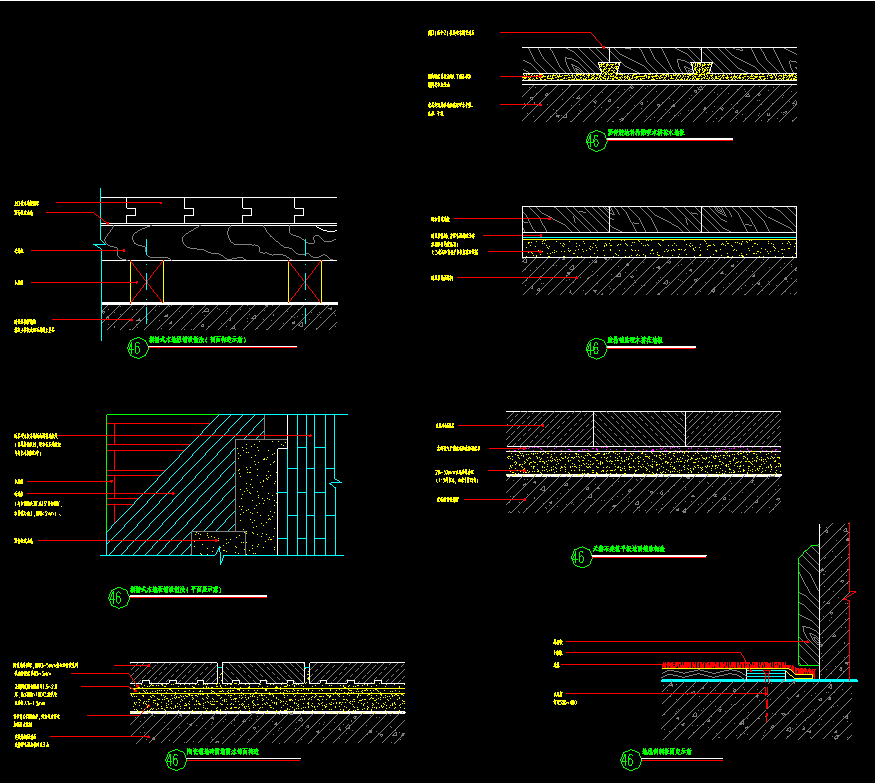Image resolution: width=876 pixels, height=784 pixels.
Task: Select the 46 tag below the cyan-hatched plan detail
Action: tap(118, 598)
